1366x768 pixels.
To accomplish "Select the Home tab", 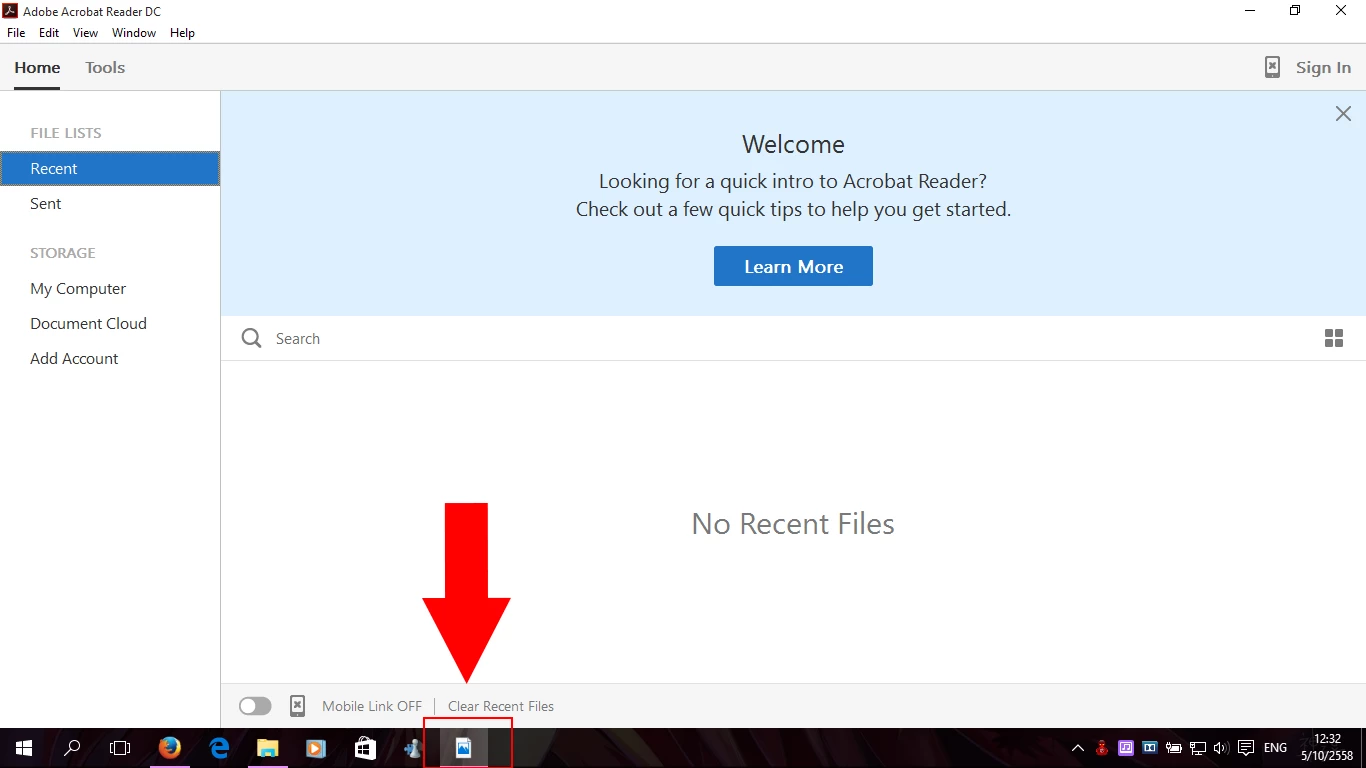I will click(x=37, y=68).
